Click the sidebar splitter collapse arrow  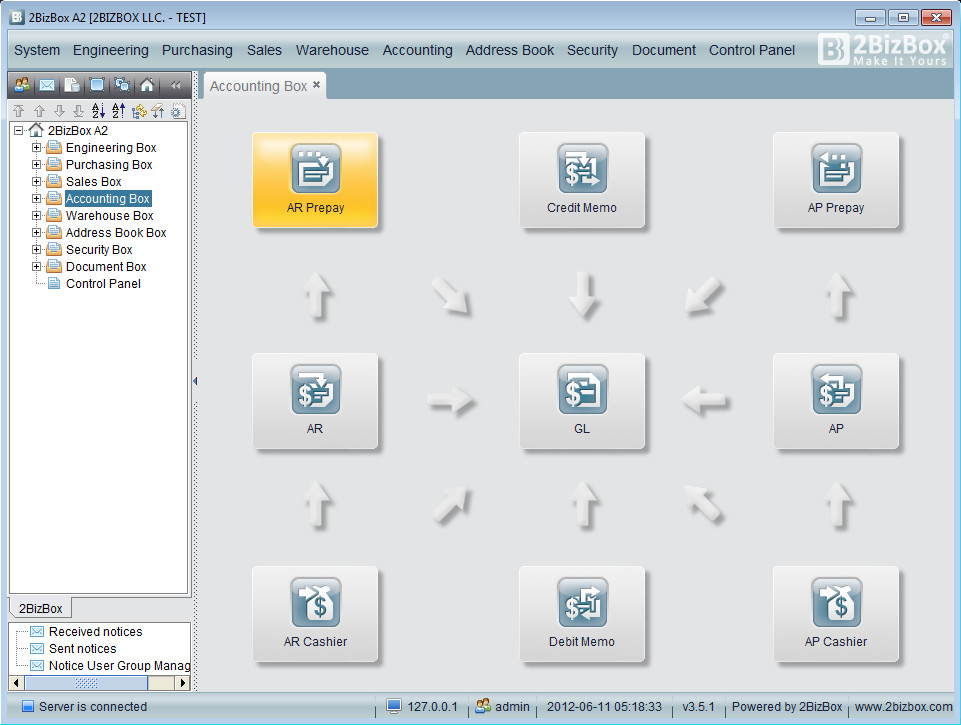(195, 381)
